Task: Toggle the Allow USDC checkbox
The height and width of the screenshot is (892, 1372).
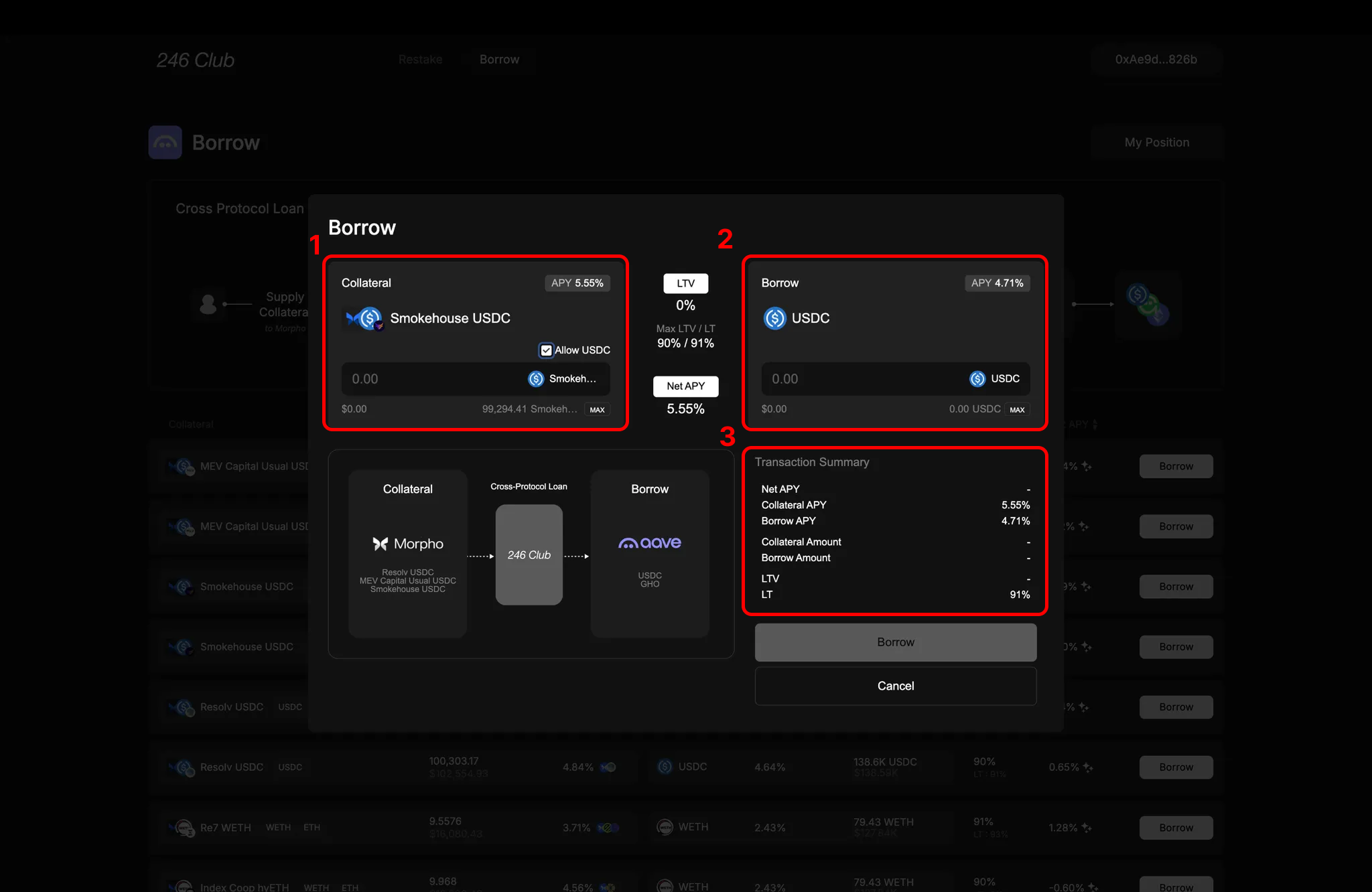Action: point(546,350)
